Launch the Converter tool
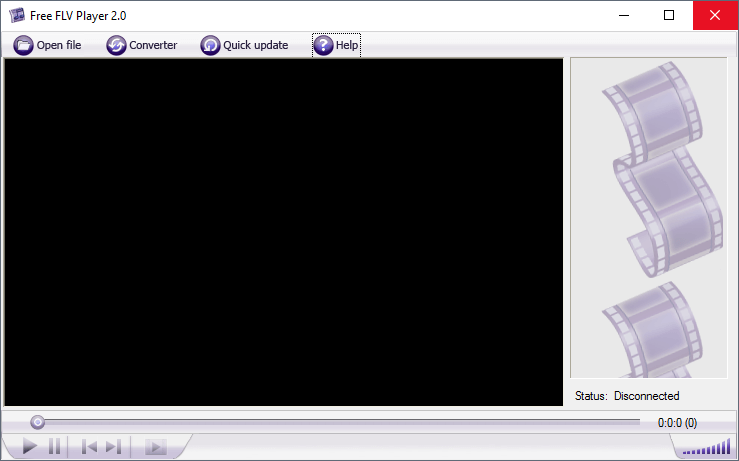 coord(141,45)
